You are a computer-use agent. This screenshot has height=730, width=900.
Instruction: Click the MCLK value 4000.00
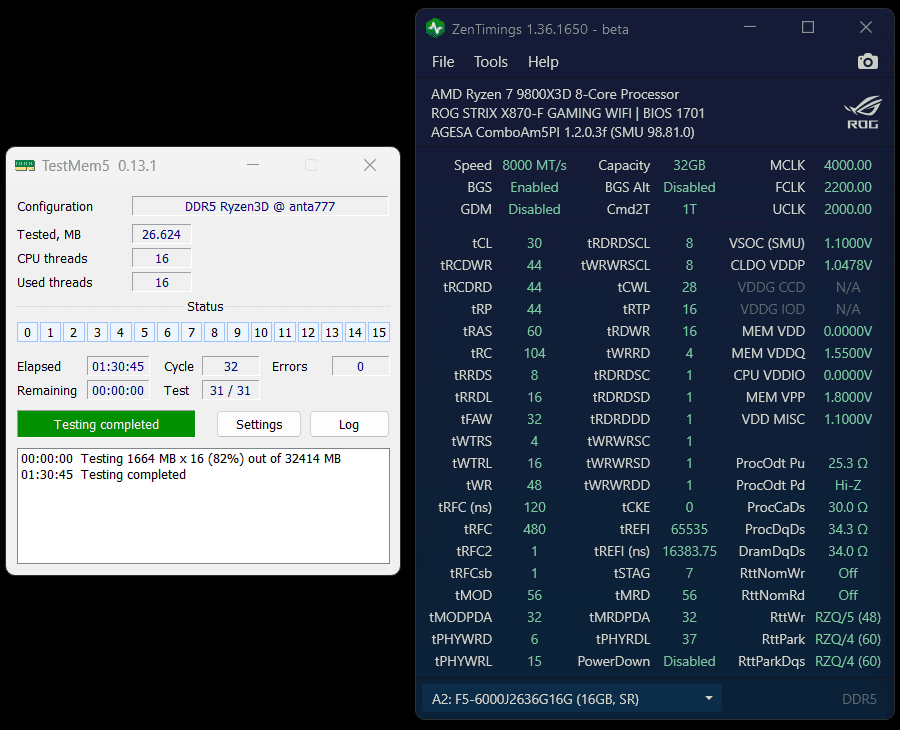pos(848,165)
